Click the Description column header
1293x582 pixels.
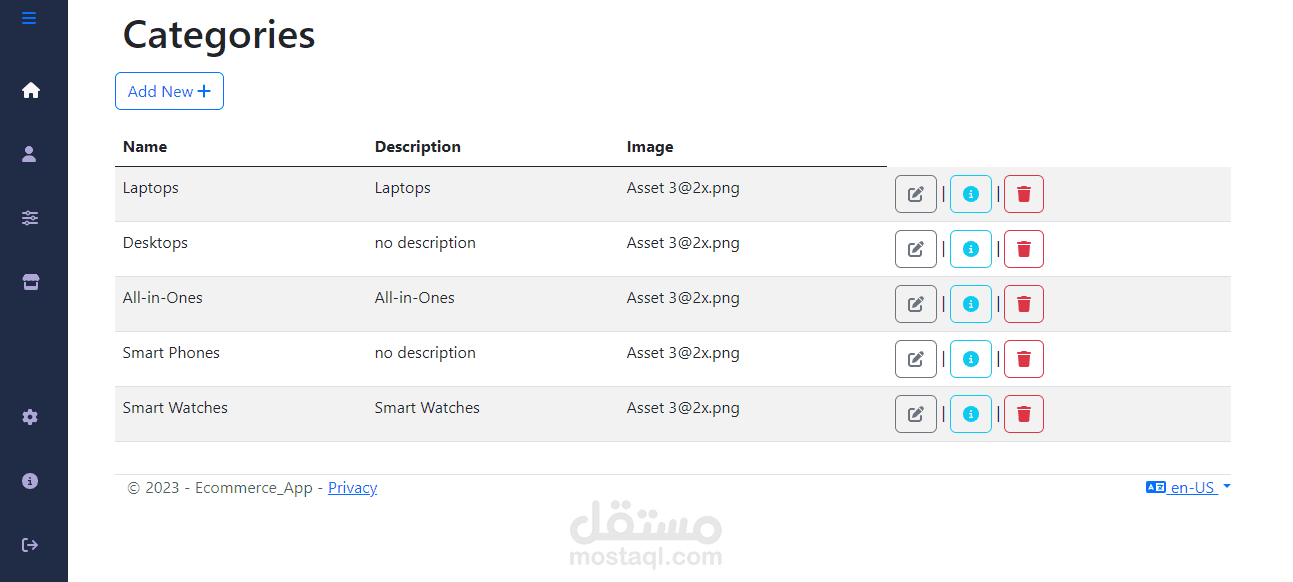pyautogui.click(x=417, y=147)
